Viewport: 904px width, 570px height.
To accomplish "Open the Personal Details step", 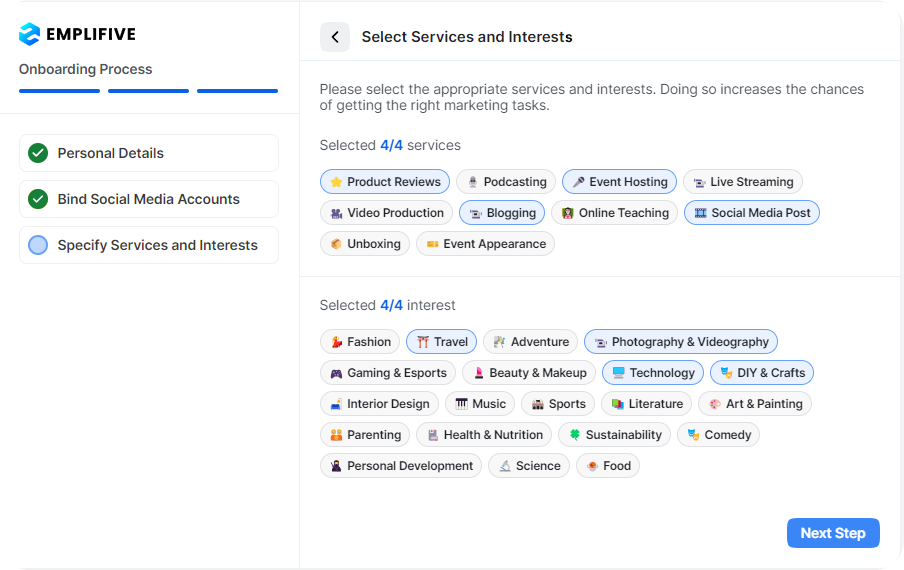I will click(148, 153).
